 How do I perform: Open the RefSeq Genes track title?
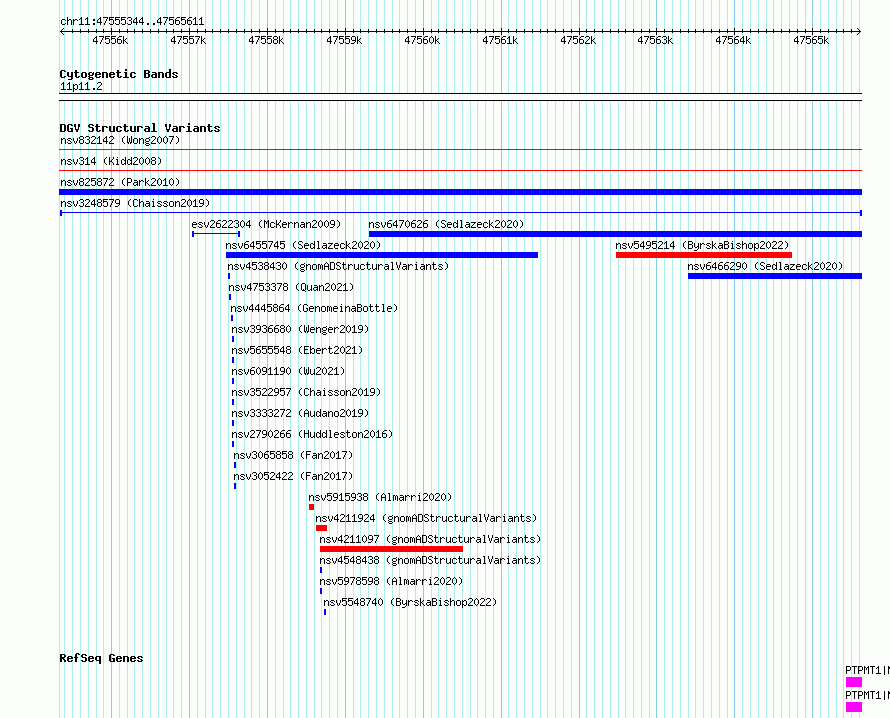101,658
